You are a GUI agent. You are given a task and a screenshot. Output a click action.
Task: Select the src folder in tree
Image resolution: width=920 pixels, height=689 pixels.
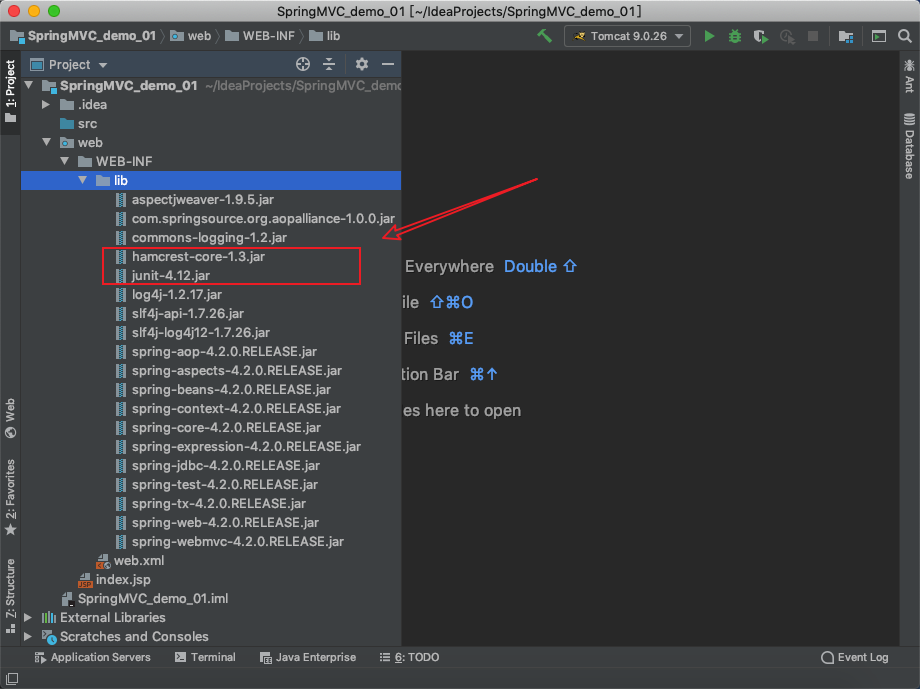click(x=79, y=124)
